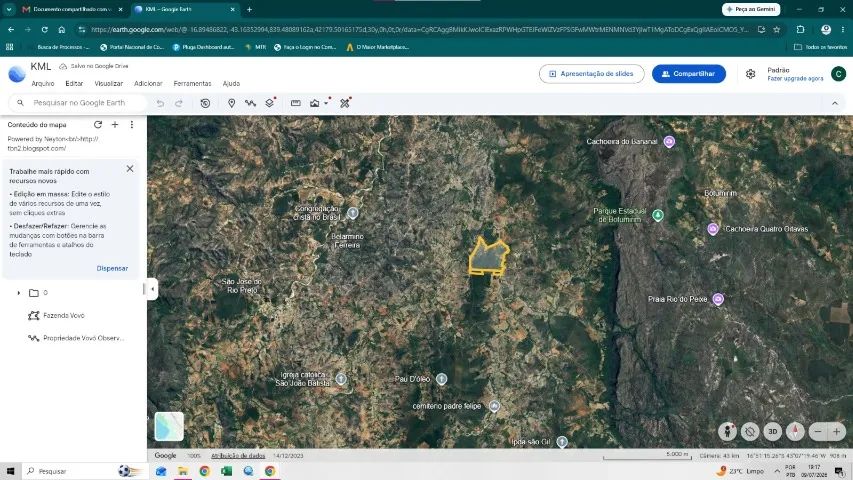The width and height of the screenshot is (853, 480).
Task: Click the compass to reset north
Action: [x=795, y=432]
